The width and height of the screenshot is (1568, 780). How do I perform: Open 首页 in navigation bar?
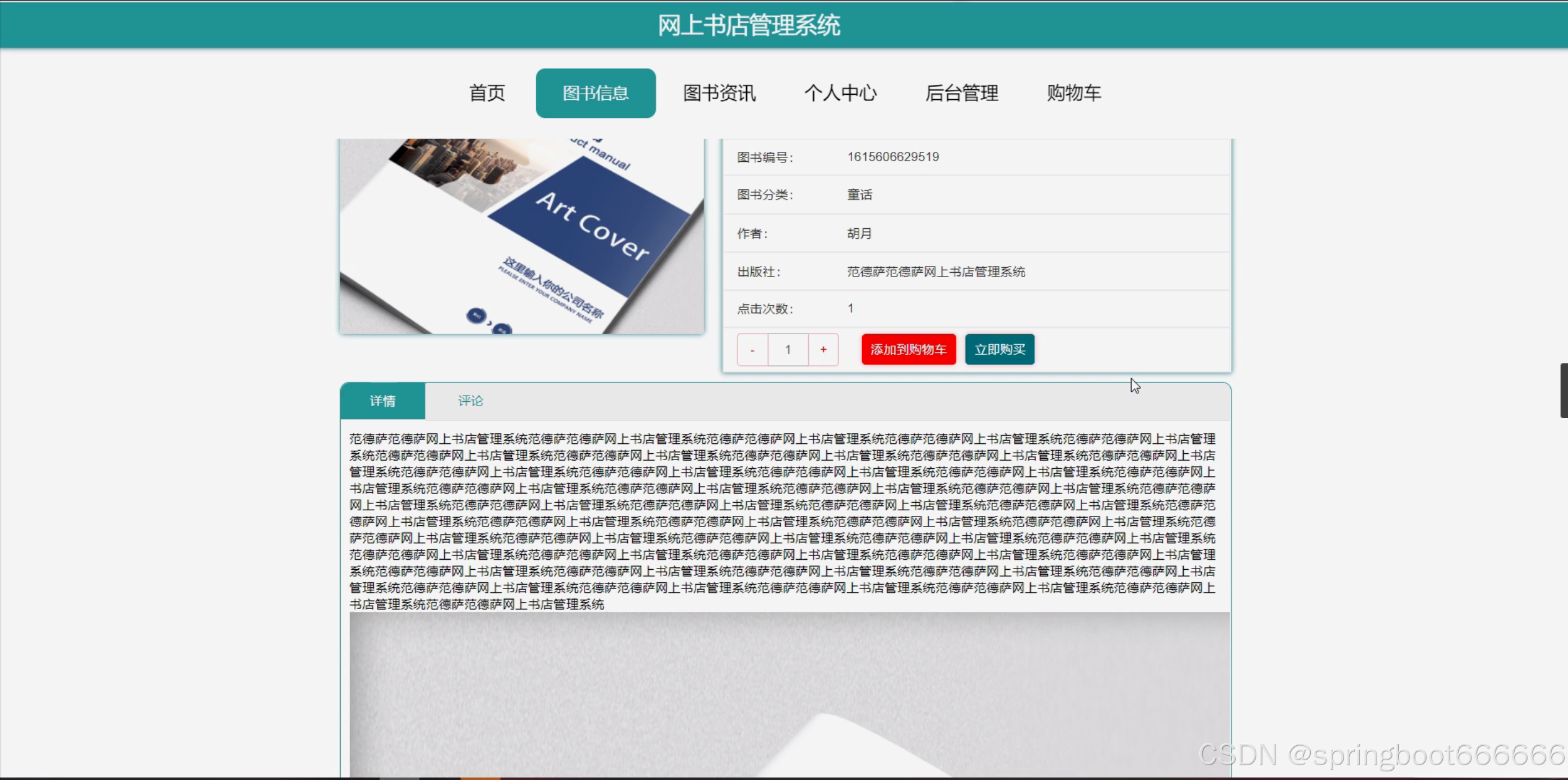tap(487, 93)
